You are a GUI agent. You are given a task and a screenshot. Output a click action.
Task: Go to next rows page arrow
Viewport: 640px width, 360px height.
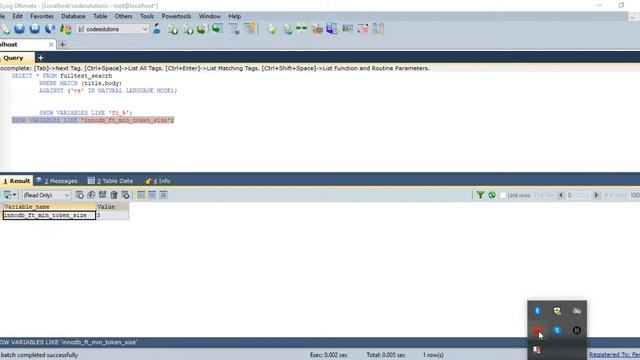pyautogui.click(x=596, y=196)
